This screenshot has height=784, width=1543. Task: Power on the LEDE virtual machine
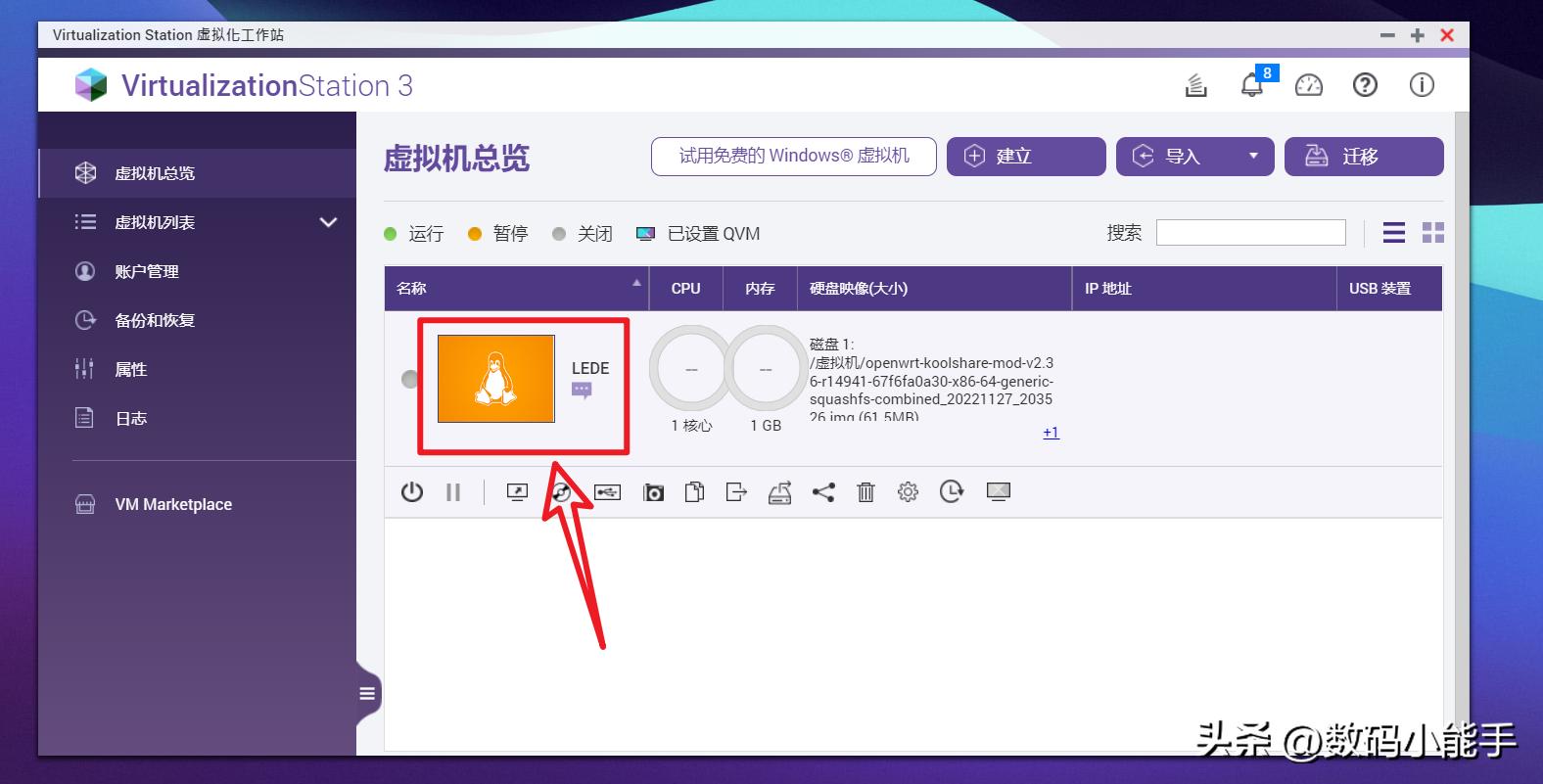point(412,491)
